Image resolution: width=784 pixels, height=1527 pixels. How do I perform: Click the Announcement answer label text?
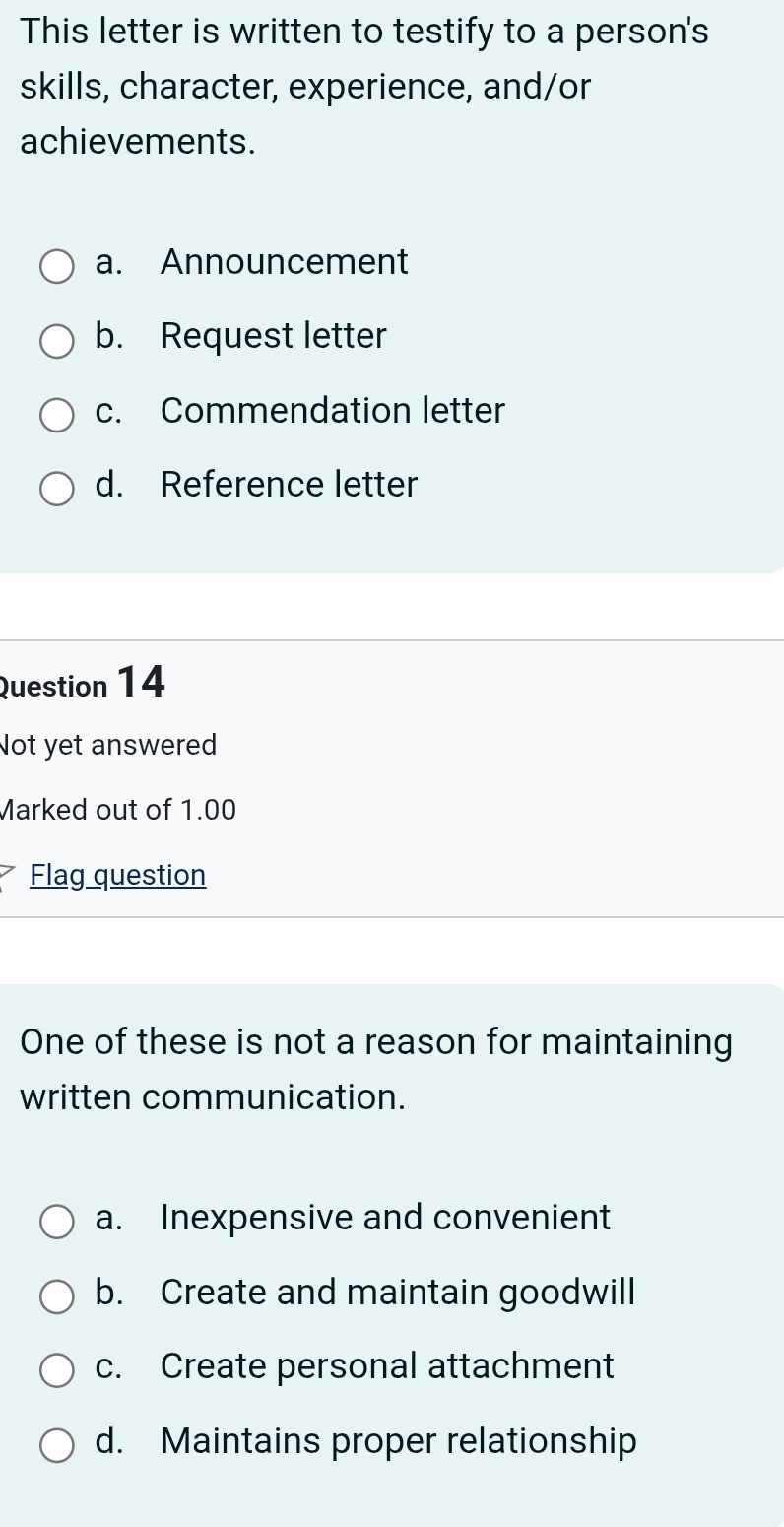pyautogui.click(x=284, y=262)
